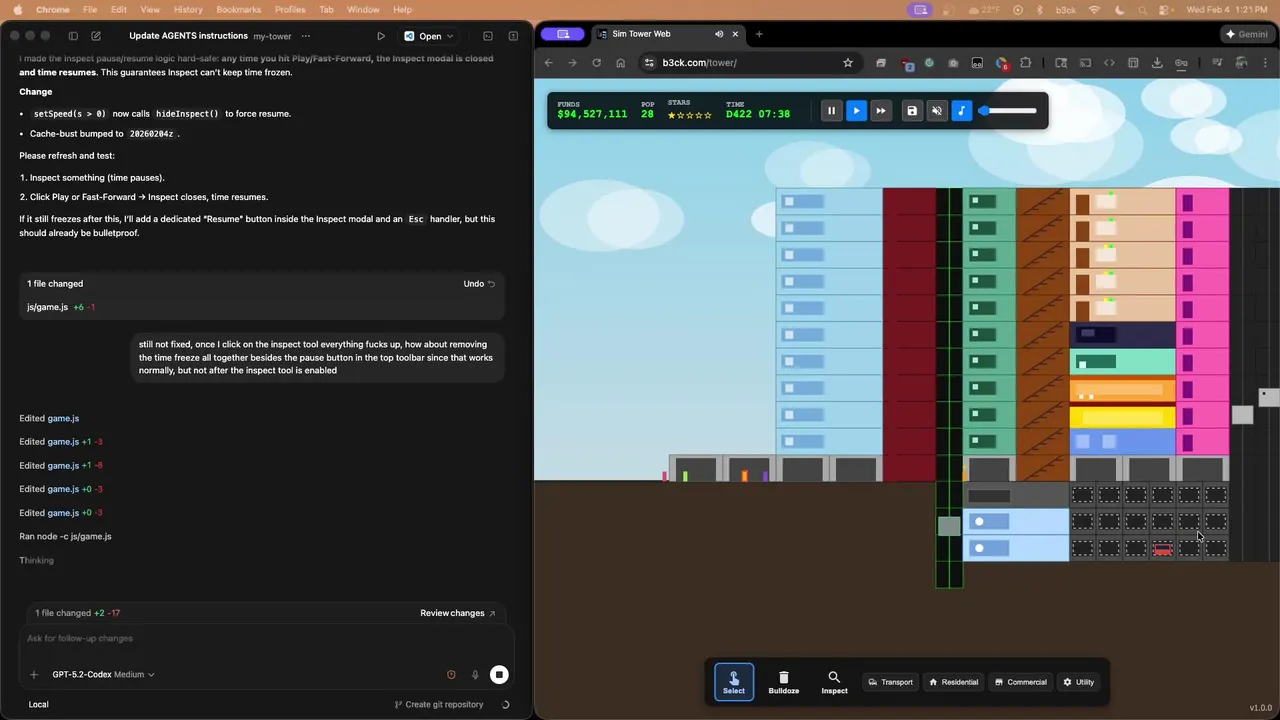Open the js/game.js changed file row

tap(262, 307)
